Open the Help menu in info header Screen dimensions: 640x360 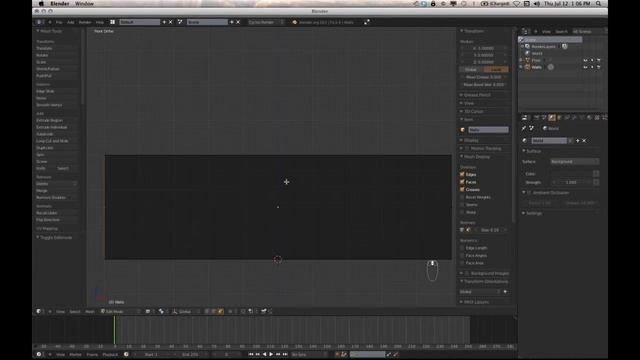100,22
